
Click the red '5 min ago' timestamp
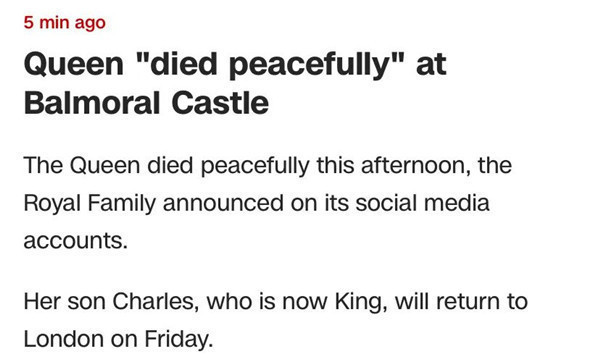point(64,23)
